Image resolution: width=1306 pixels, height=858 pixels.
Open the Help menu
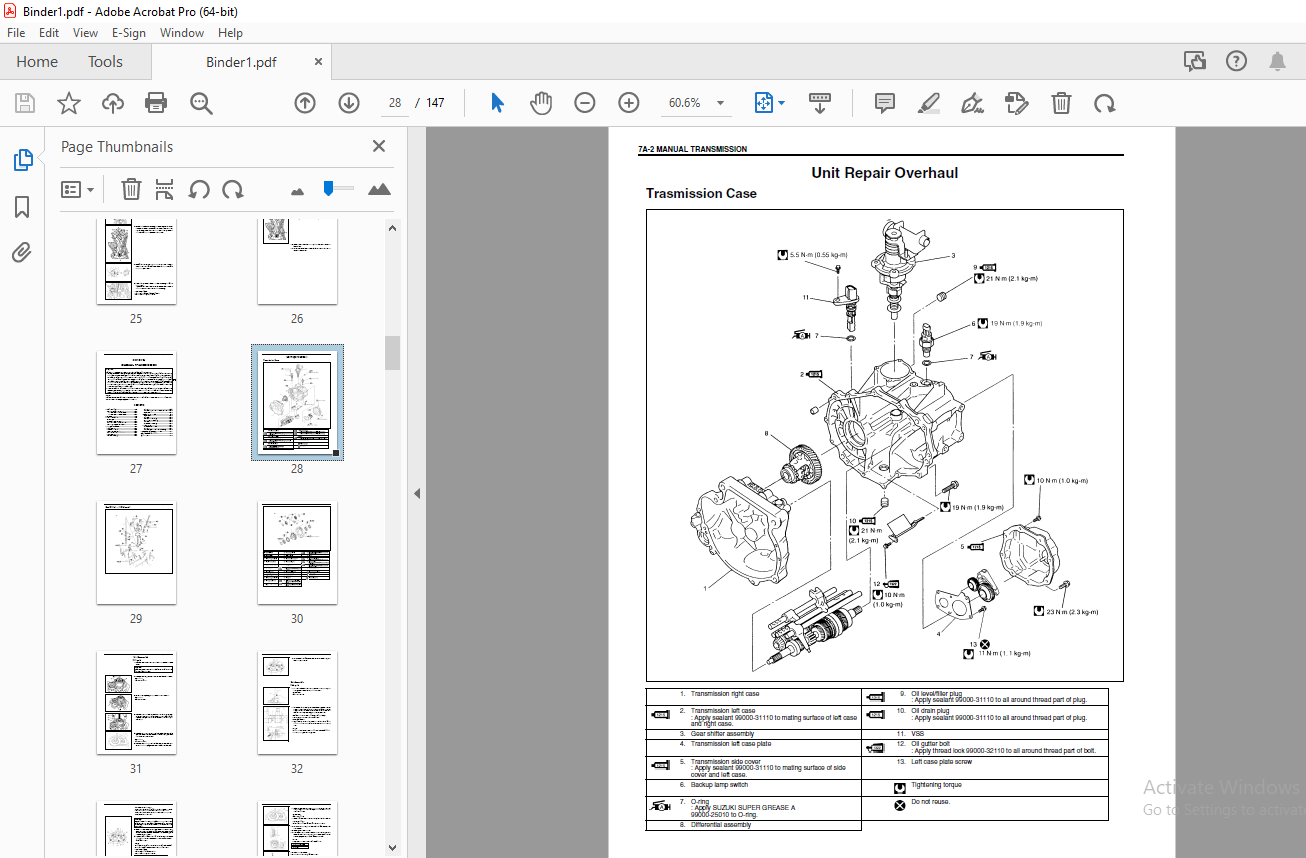coord(230,32)
